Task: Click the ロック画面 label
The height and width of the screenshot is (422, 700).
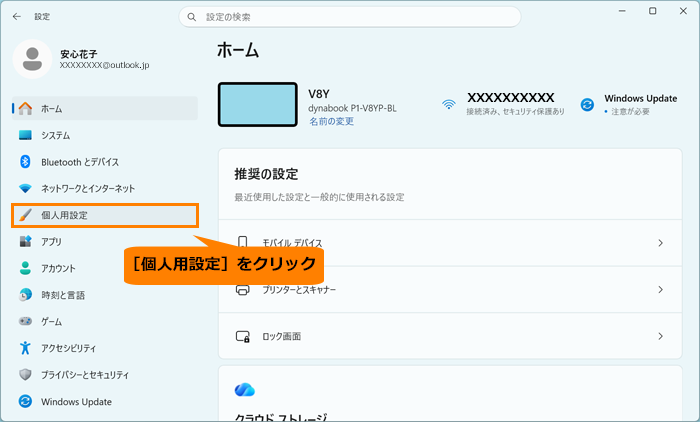Action: (282, 336)
